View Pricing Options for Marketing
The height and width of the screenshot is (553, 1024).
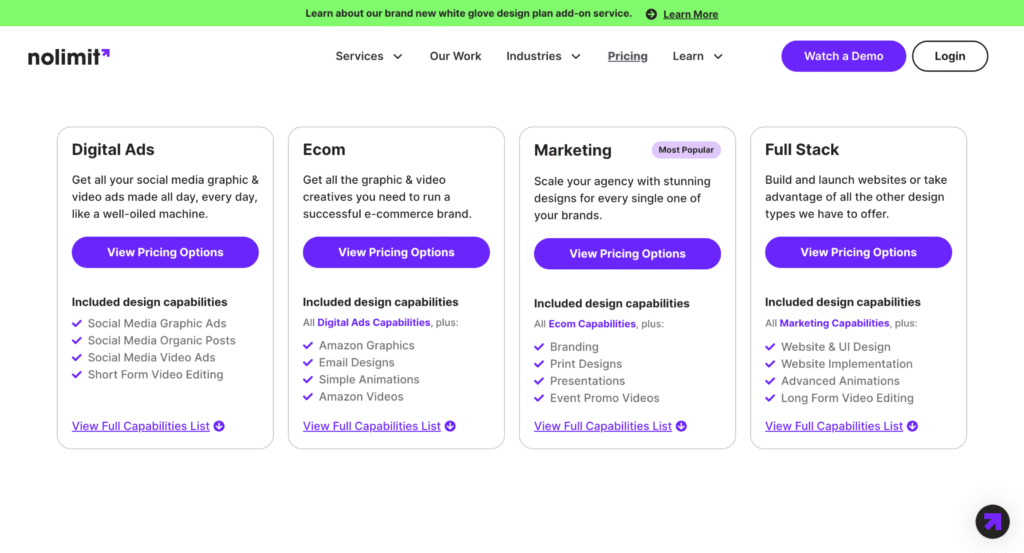click(x=628, y=253)
